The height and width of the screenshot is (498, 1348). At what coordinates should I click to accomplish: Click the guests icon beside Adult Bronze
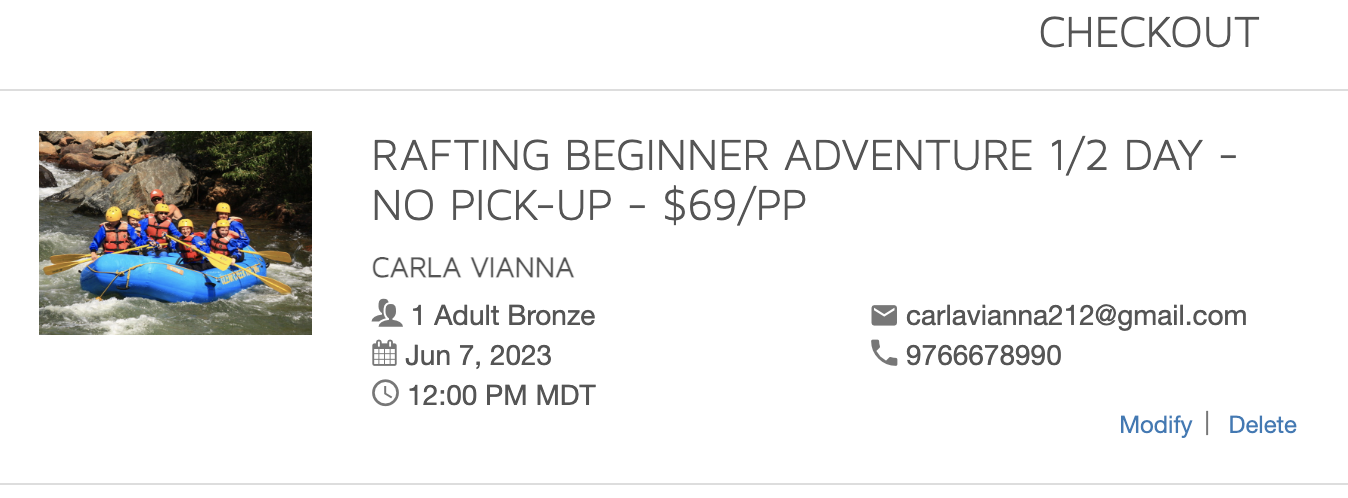(x=386, y=316)
